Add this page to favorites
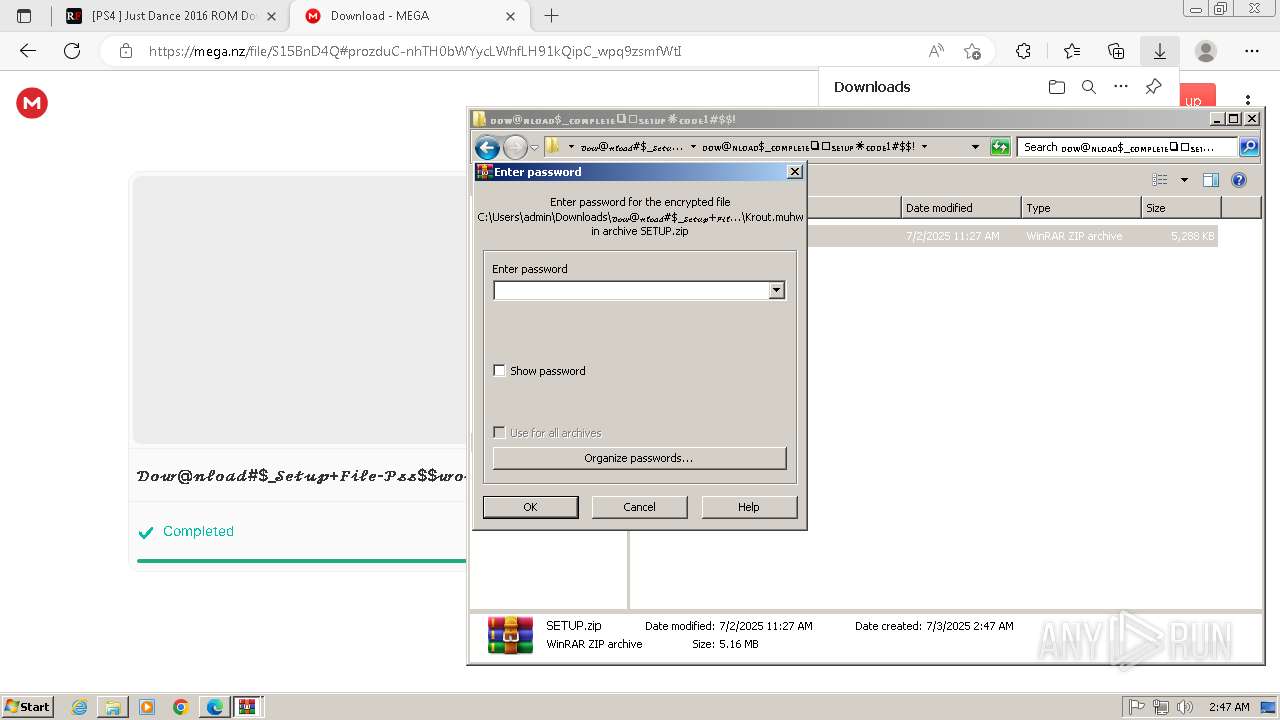Viewport: 1280px width, 720px height. coord(972,51)
